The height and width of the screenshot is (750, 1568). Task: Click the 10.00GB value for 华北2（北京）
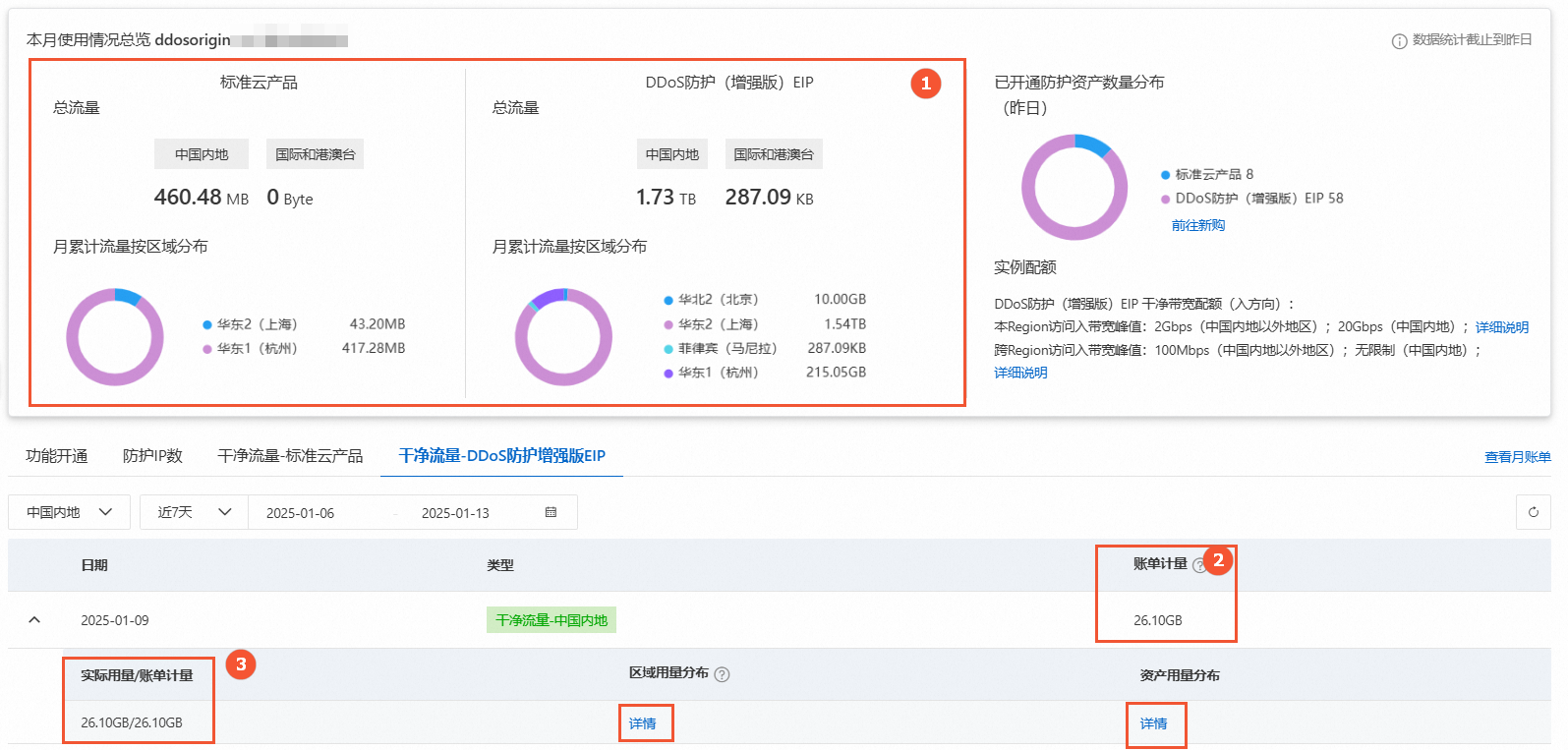[x=840, y=300]
